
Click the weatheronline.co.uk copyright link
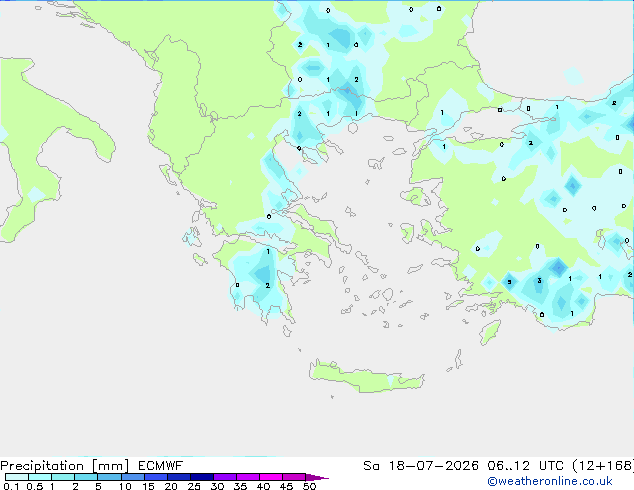(x=549, y=481)
